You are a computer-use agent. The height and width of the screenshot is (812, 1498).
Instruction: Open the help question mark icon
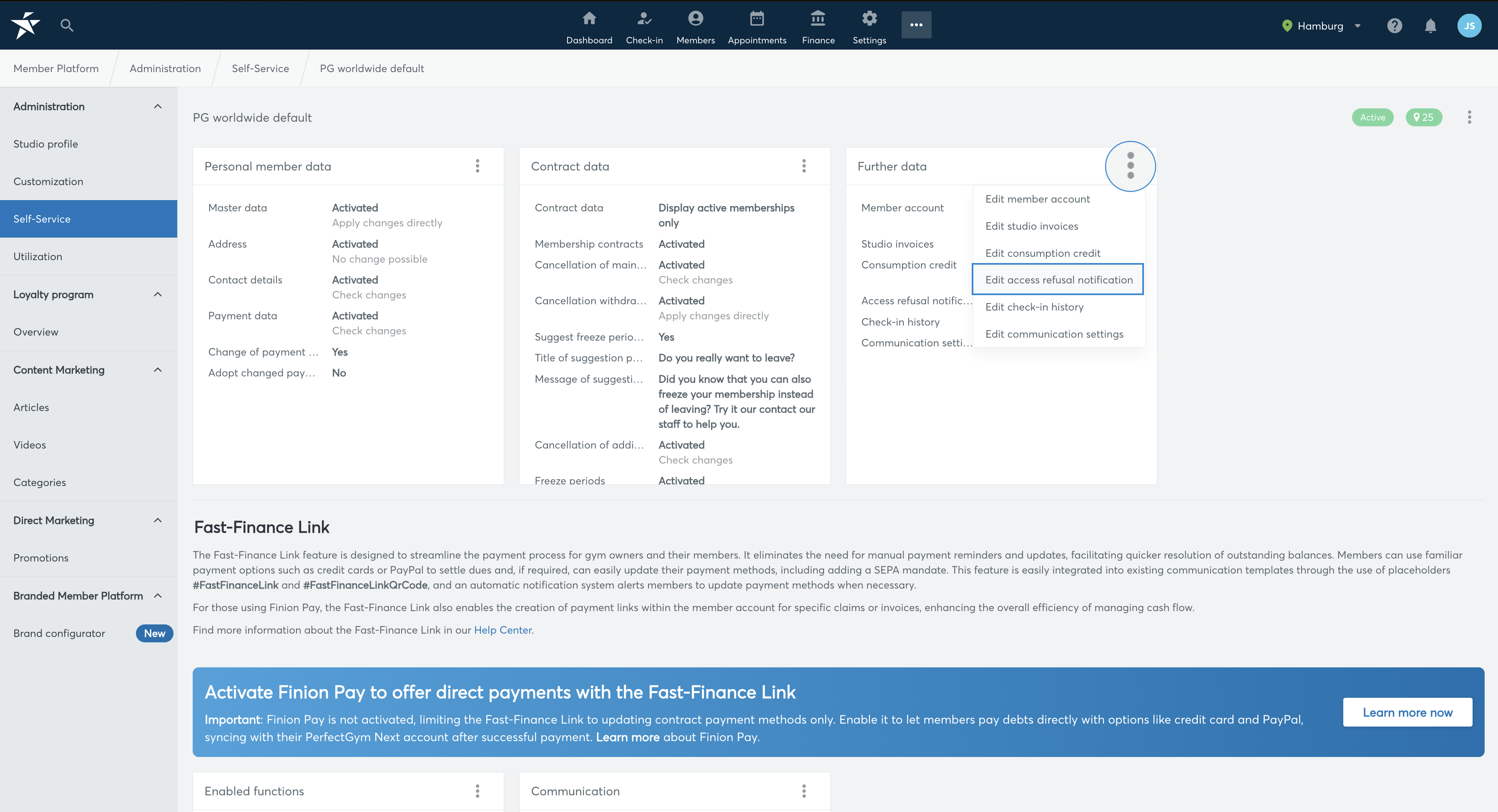(1394, 25)
